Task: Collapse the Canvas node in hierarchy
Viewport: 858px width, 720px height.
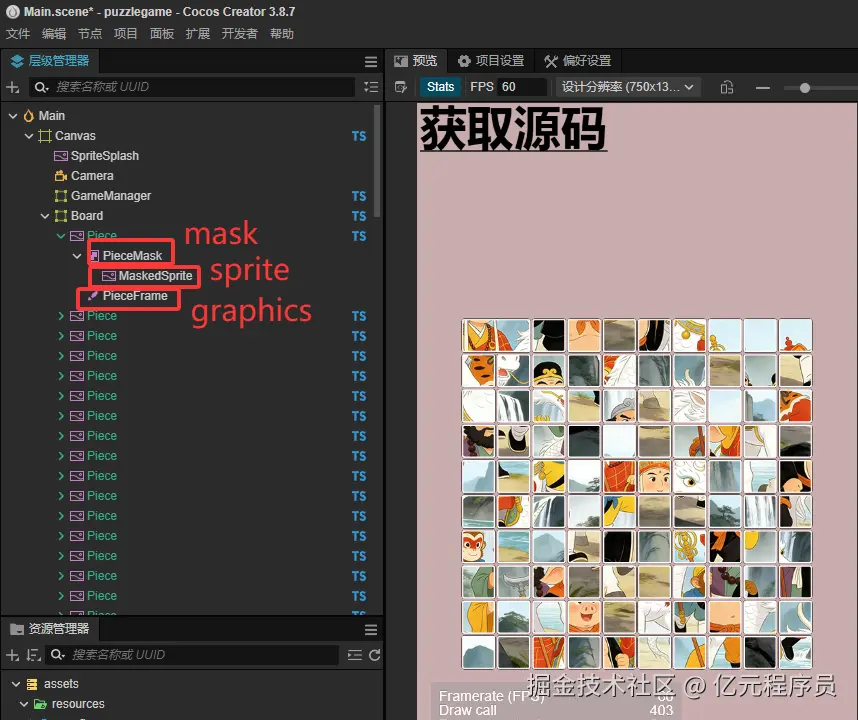Action: pyautogui.click(x=29, y=136)
